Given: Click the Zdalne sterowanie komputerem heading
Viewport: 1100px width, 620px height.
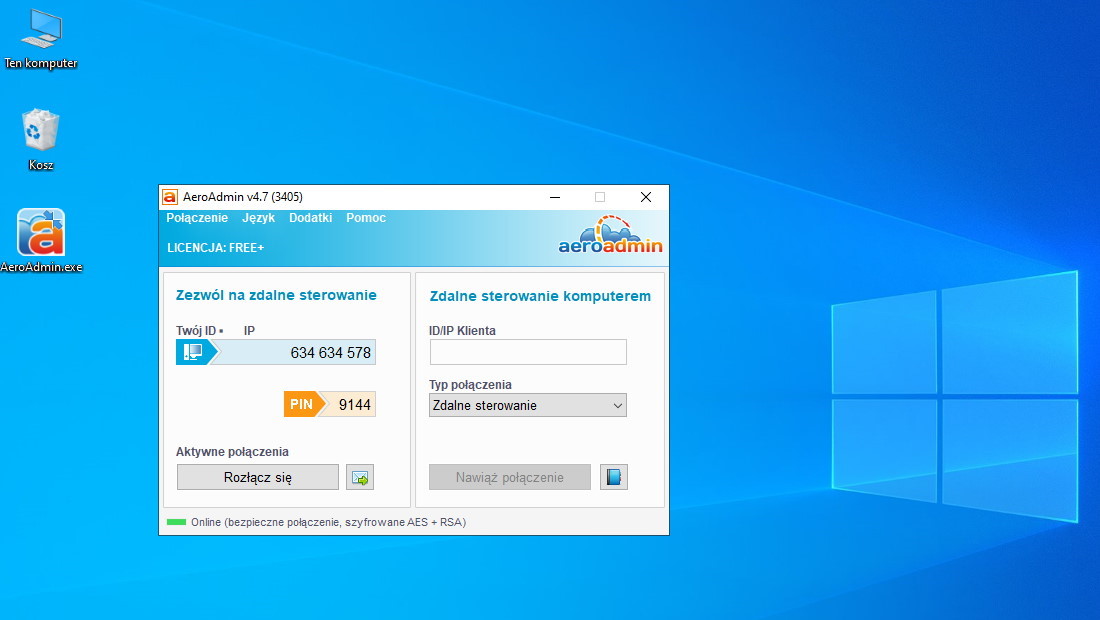Looking at the screenshot, I should click(x=540, y=296).
